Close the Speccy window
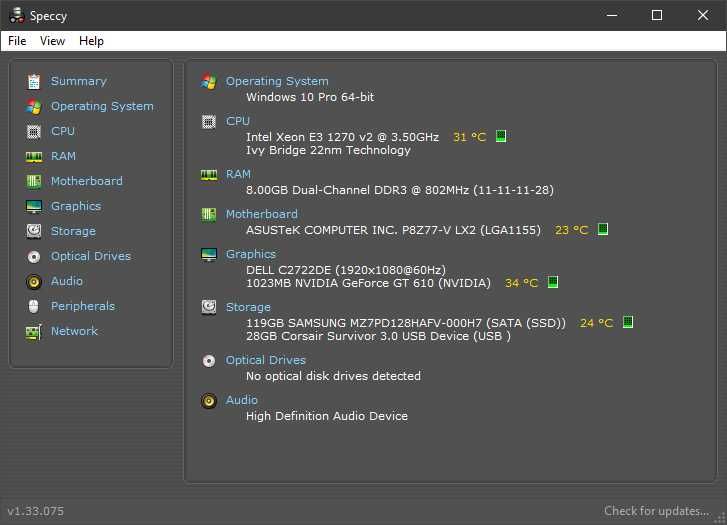Image resolution: width=727 pixels, height=525 pixels. pos(703,15)
